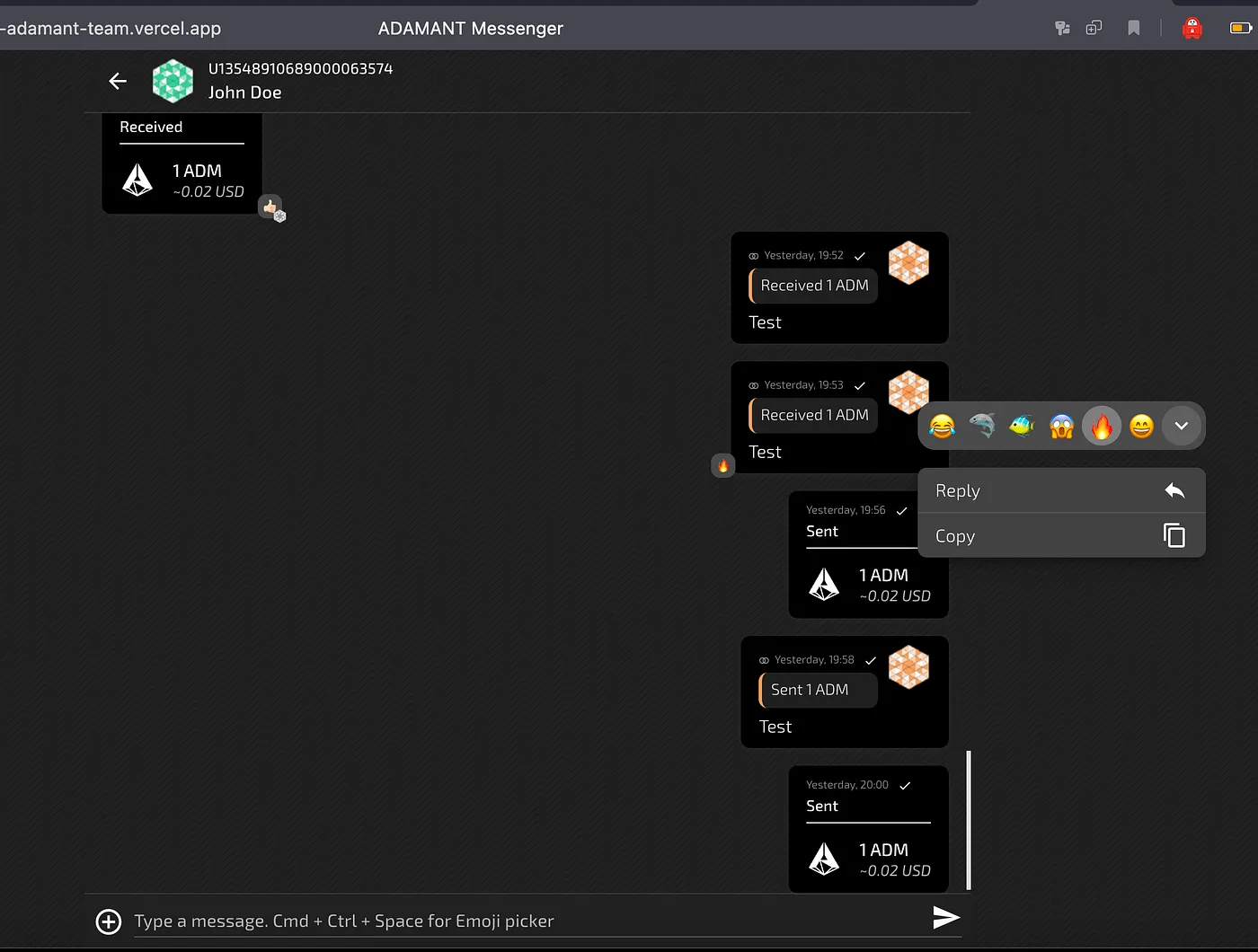Click the delivered checkmark on the 19:58 message
Image resolution: width=1258 pixels, height=952 pixels.
871,660
